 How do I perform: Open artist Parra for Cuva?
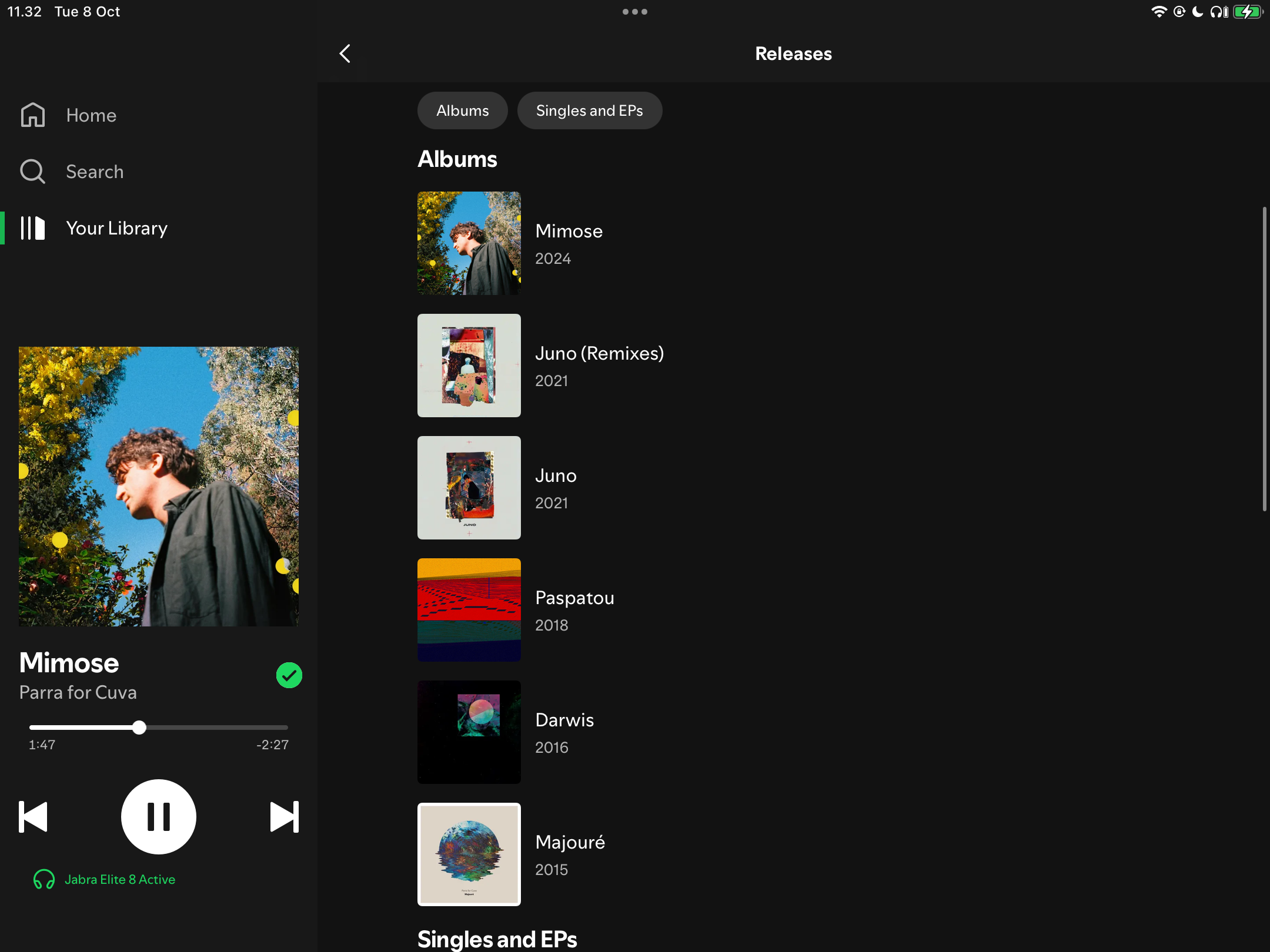pyautogui.click(x=78, y=692)
